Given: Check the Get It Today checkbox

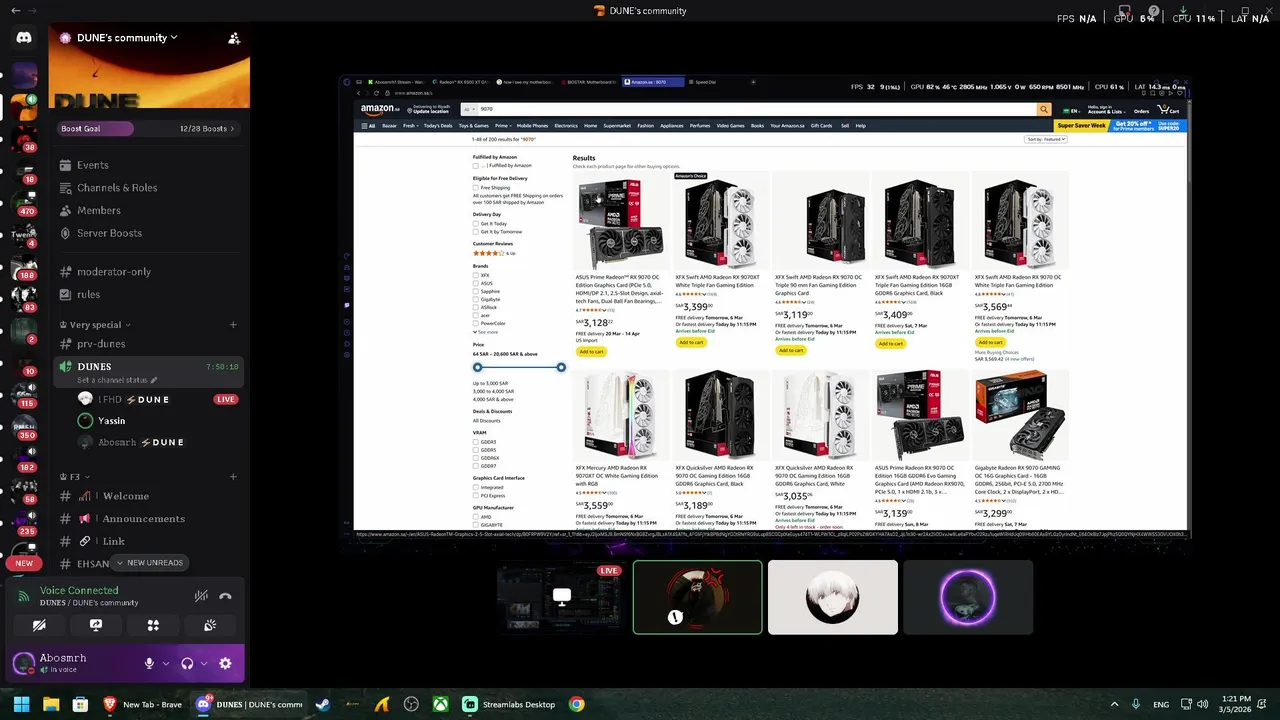Looking at the screenshot, I should [x=476, y=223].
